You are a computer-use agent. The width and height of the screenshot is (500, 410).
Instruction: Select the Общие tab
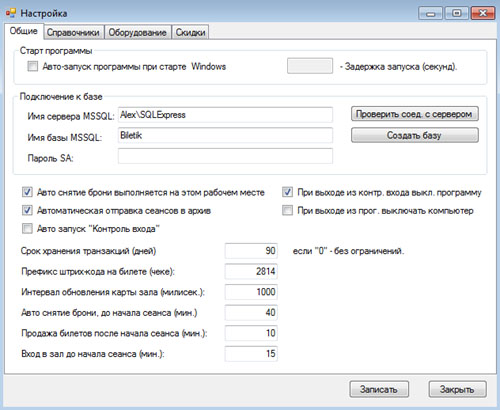pyautogui.click(x=23, y=31)
